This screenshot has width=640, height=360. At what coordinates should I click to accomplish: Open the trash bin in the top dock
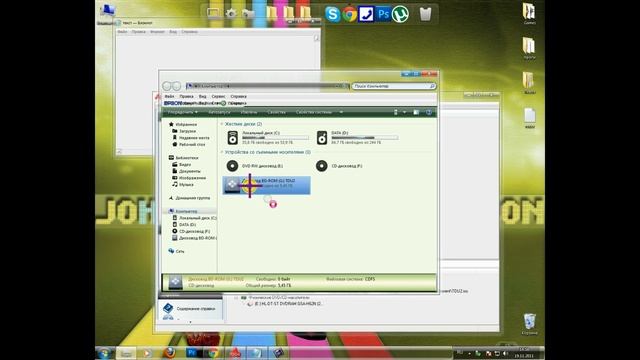tap(425, 14)
